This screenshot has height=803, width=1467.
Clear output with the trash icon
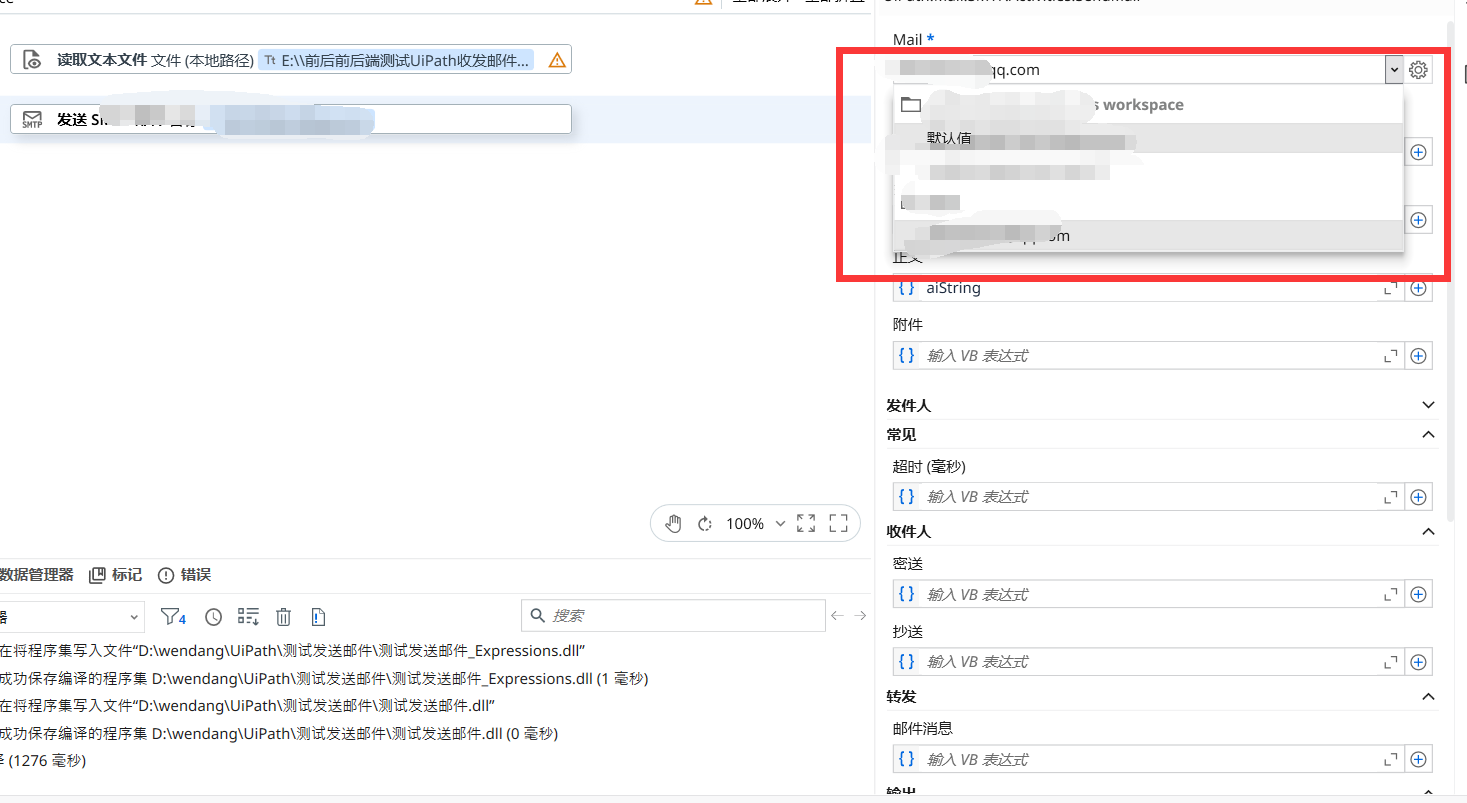click(284, 617)
